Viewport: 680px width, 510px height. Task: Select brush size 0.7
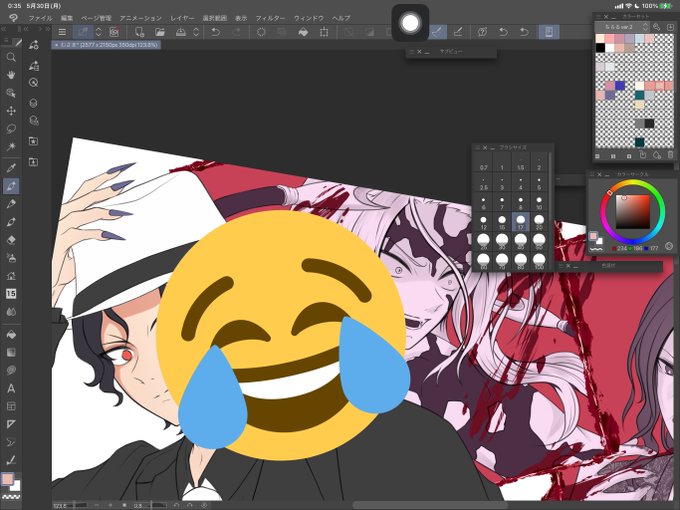click(484, 164)
